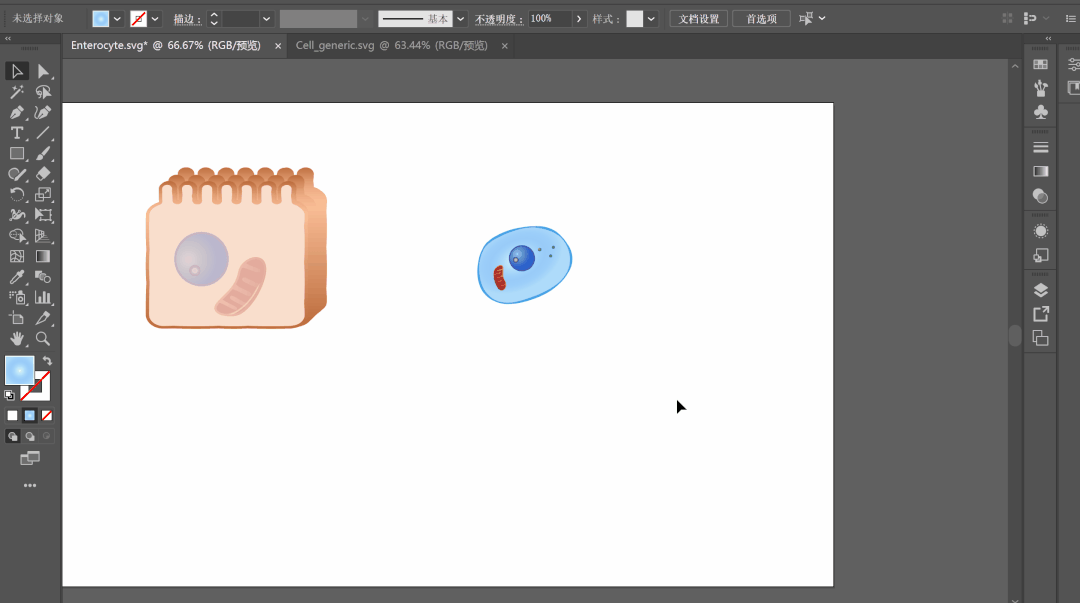1080x603 pixels.
Task: Activate the Enterocyte.svg document tab
Action: (165, 46)
